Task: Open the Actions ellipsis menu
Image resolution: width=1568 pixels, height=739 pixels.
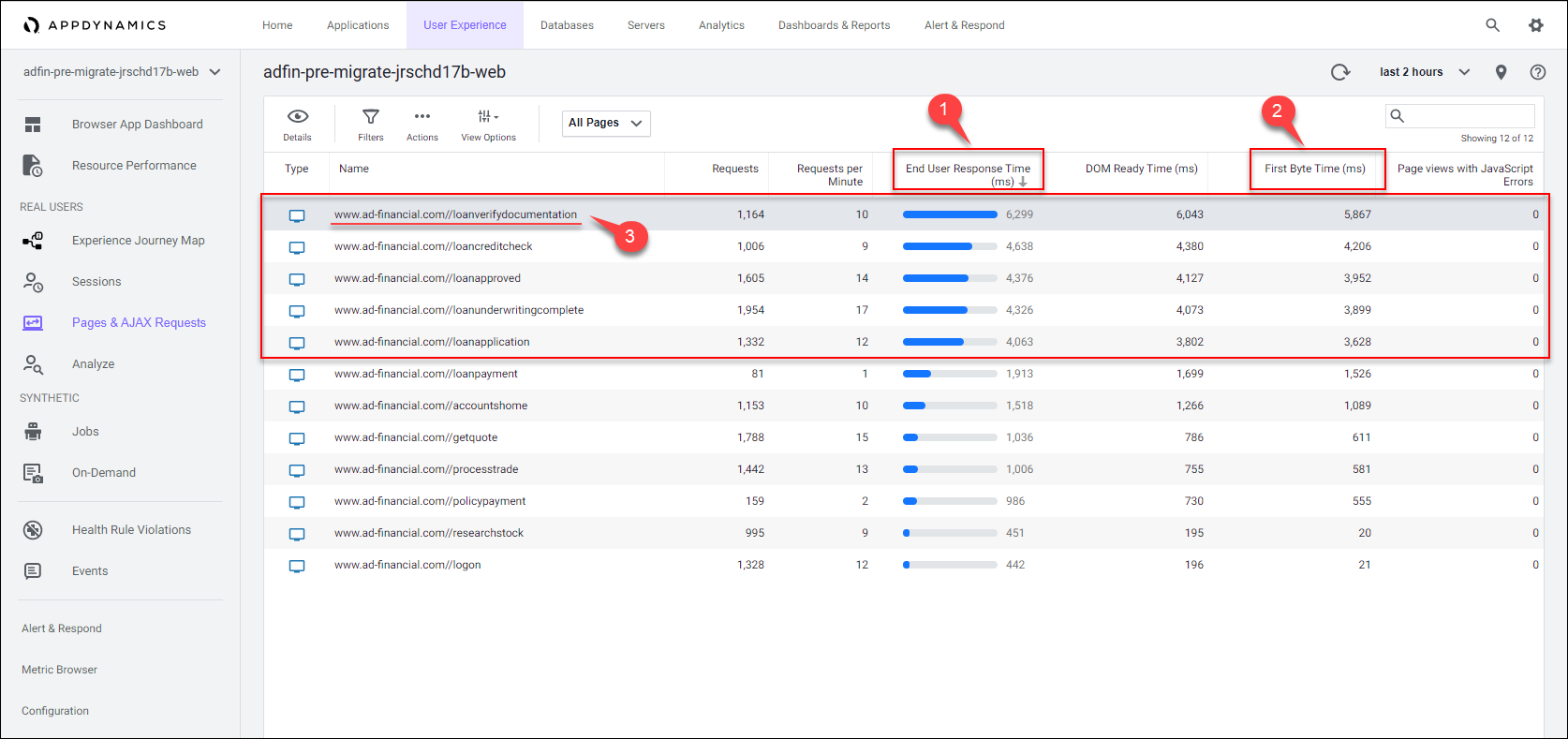Action: [422, 117]
